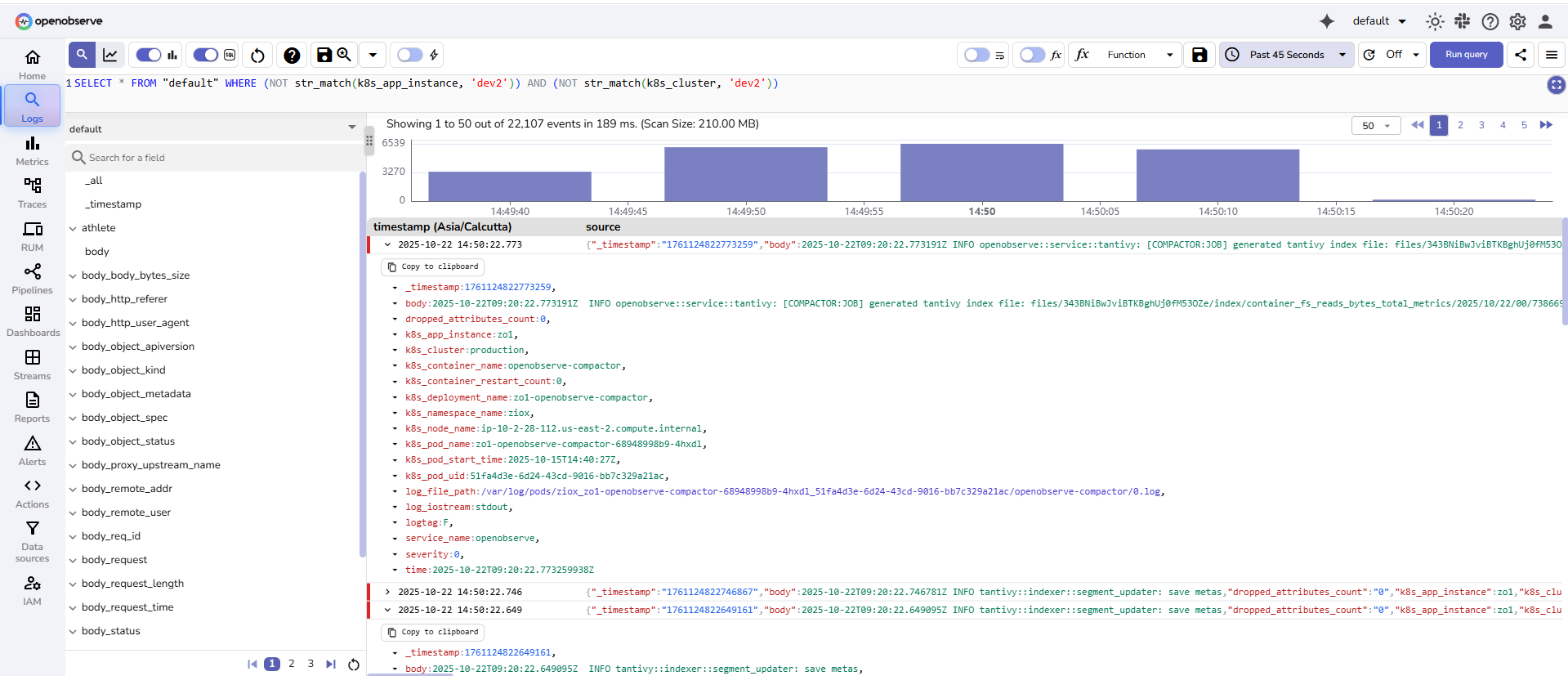The width and height of the screenshot is (1568, 676).
Task: Expand the body_http_referer field
Action: coord(74,299)
